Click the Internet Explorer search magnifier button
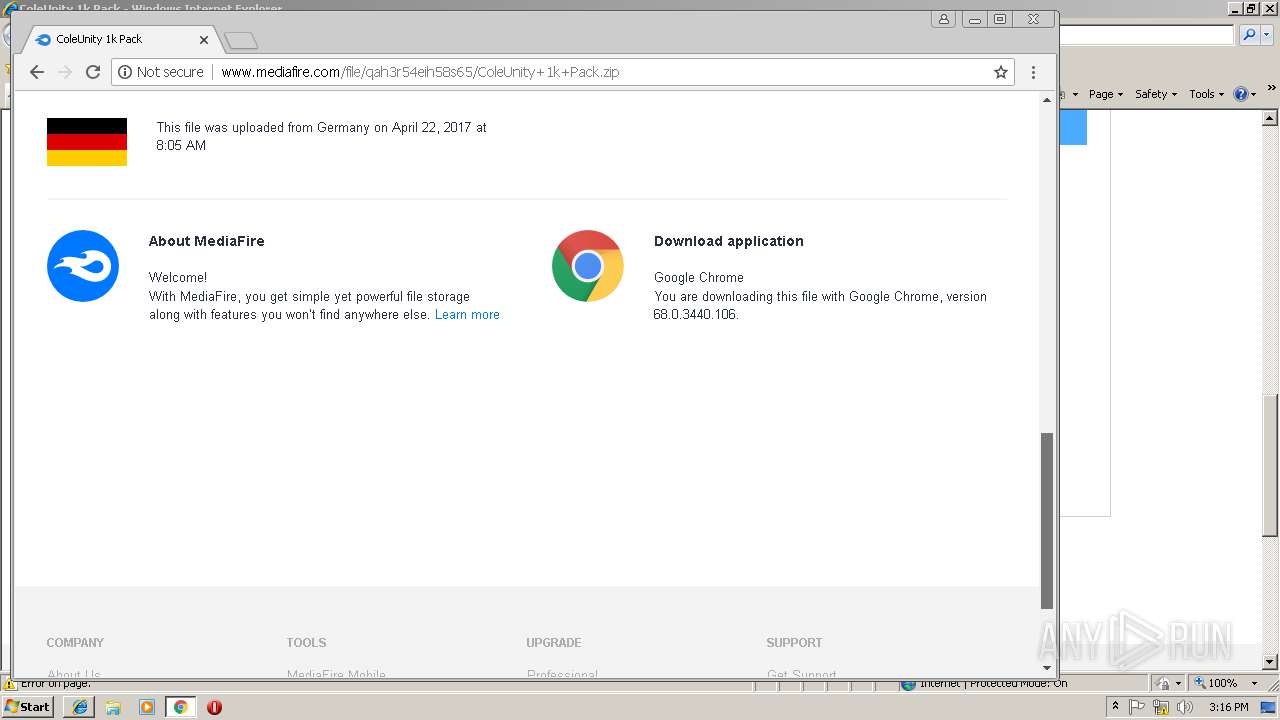 click(x=1249, y=35)
